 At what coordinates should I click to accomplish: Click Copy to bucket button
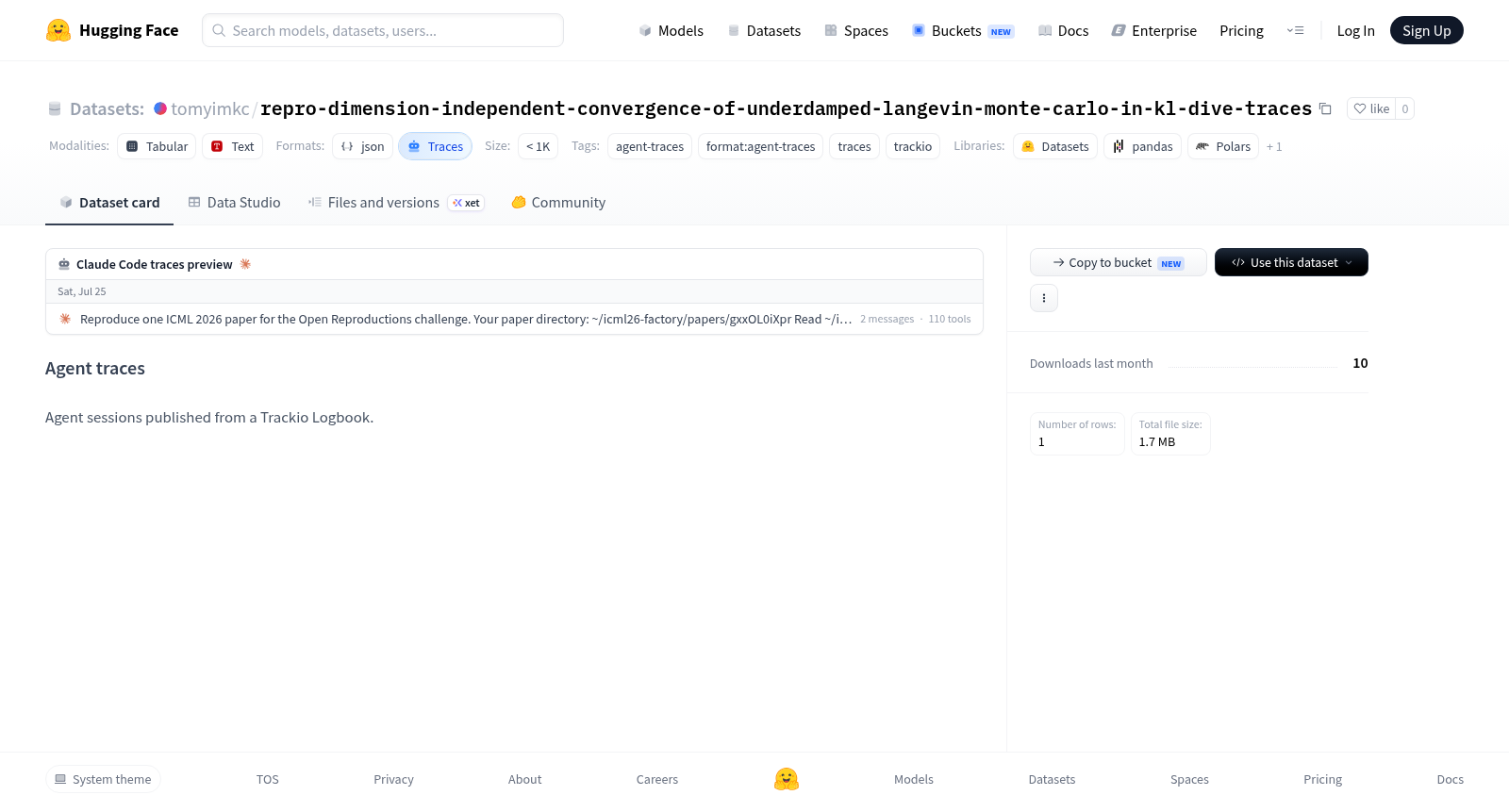point(1119,262)
